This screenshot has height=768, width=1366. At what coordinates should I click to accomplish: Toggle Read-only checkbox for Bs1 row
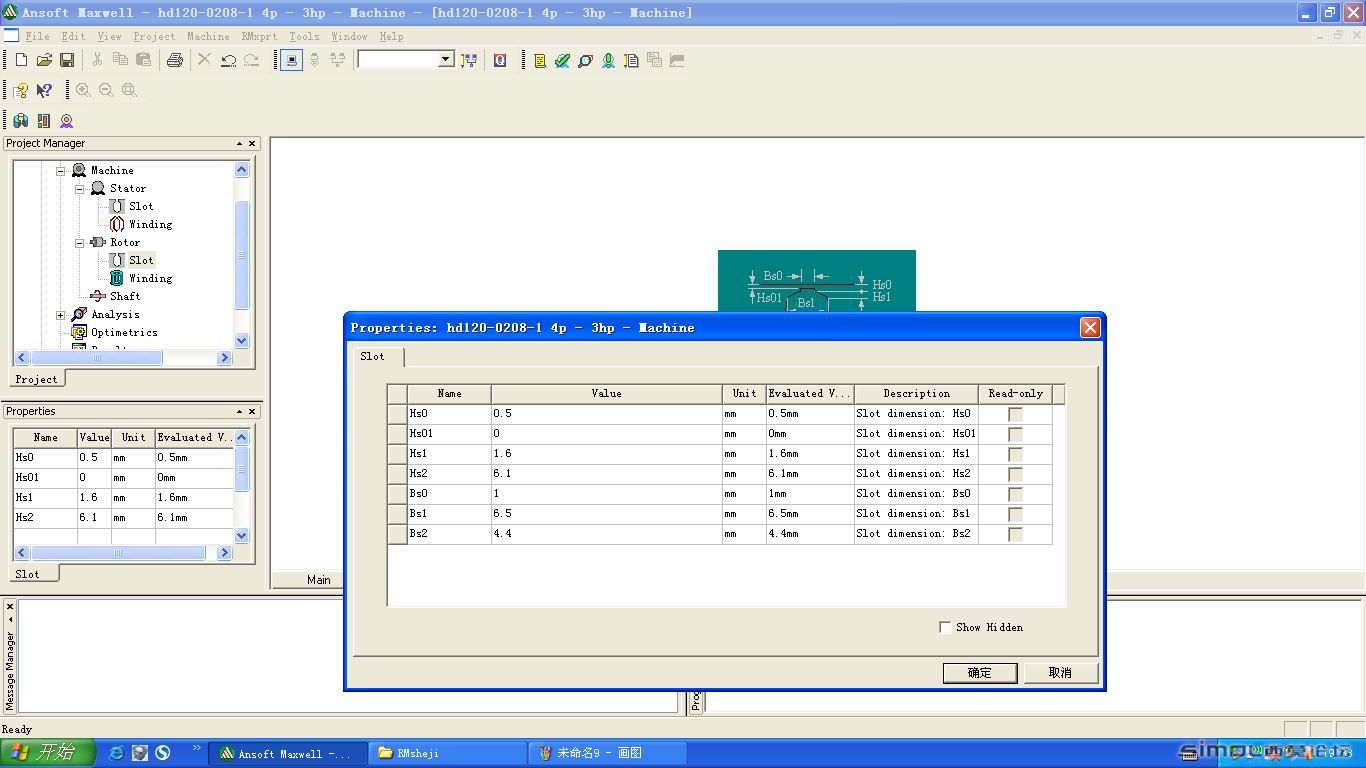(1015, 514)
